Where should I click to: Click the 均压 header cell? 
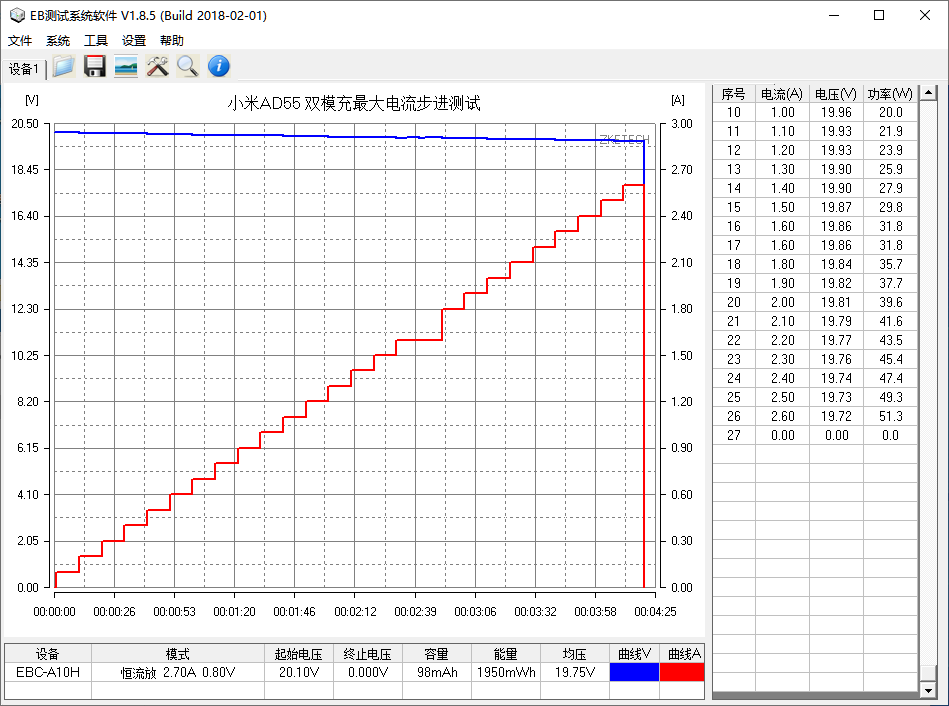(575, 654)
